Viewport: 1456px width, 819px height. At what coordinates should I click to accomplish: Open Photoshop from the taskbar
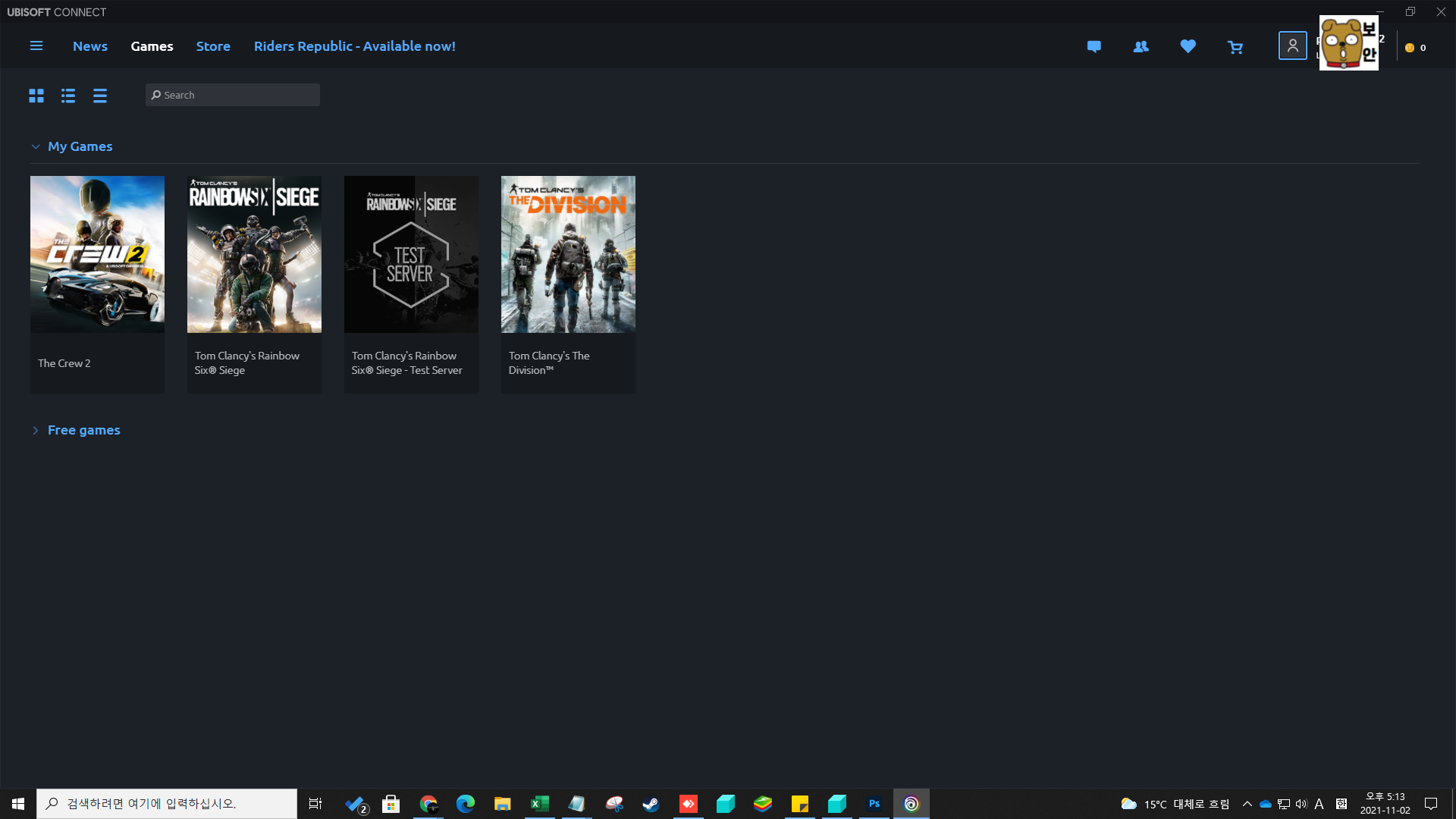tap(874, 804)
